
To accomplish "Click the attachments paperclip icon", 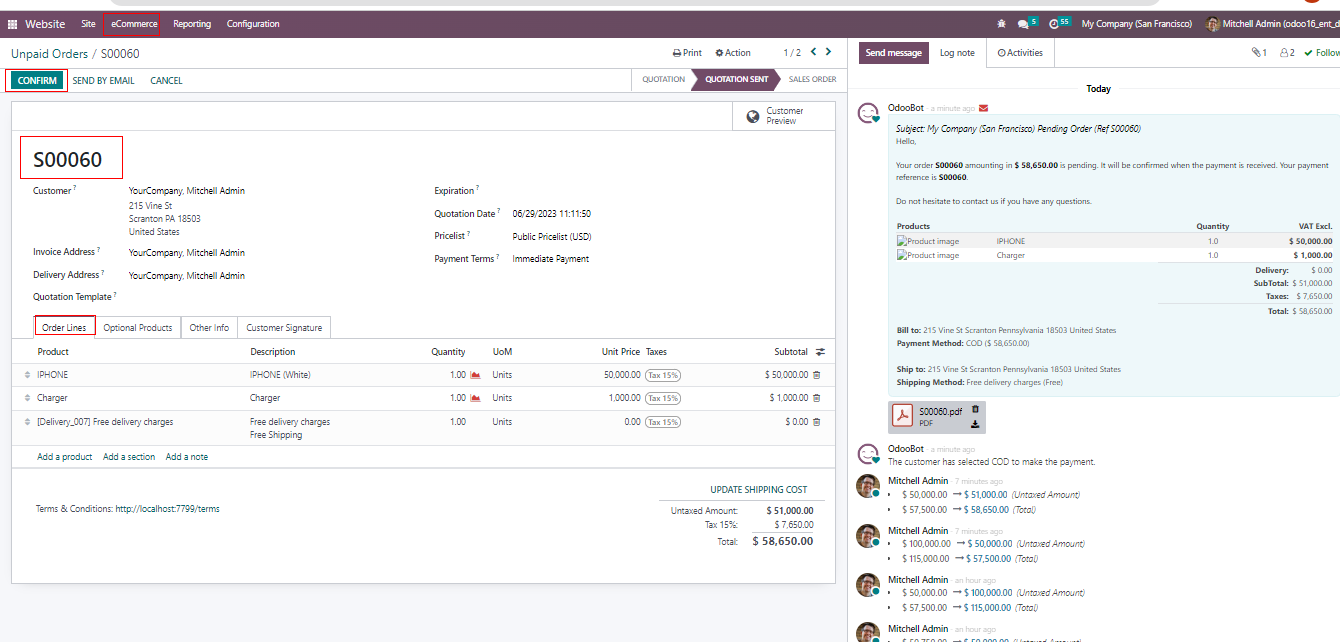I will [x=1258, y=53].
